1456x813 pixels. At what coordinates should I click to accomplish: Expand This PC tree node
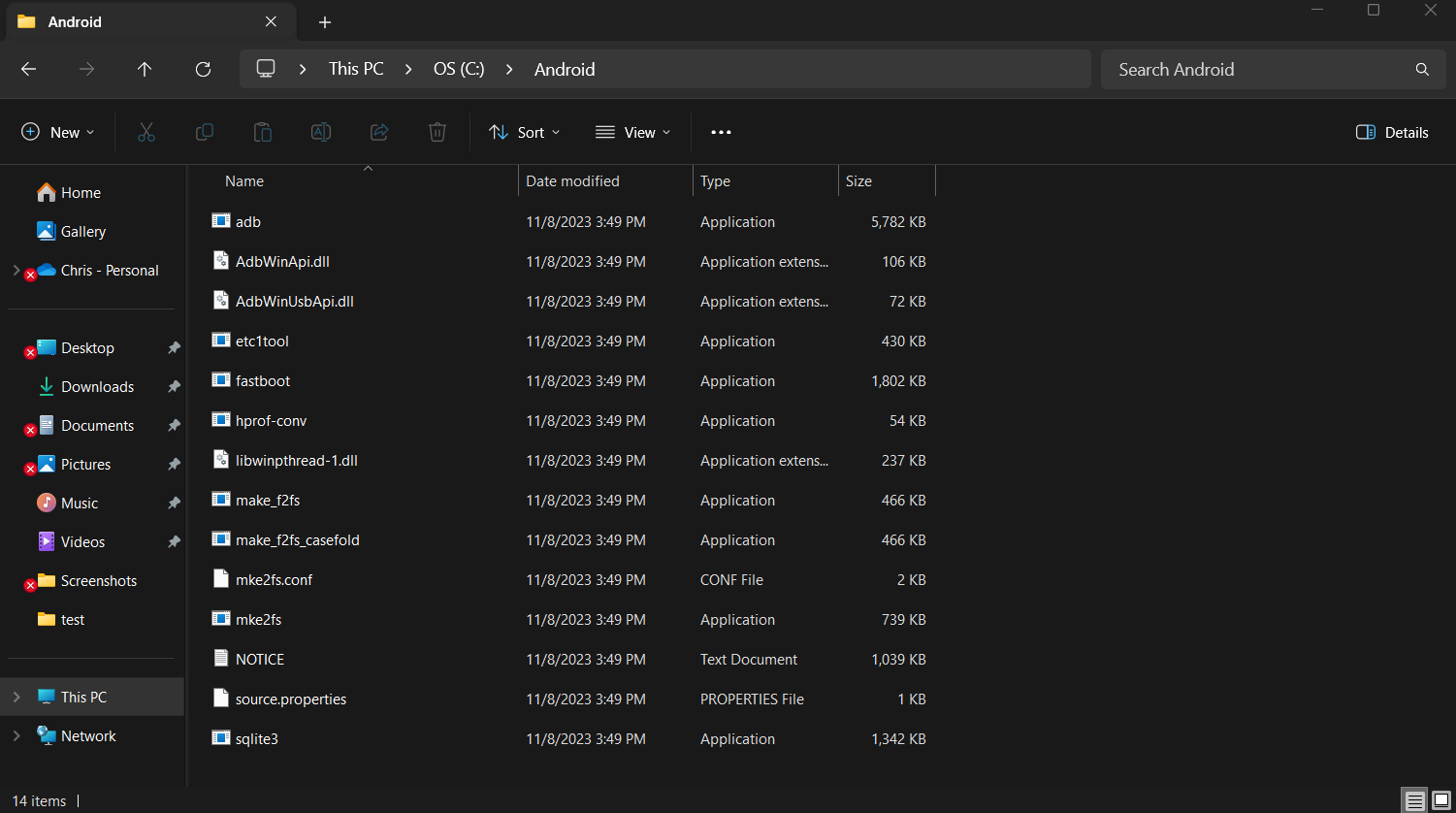coord(16,697)
